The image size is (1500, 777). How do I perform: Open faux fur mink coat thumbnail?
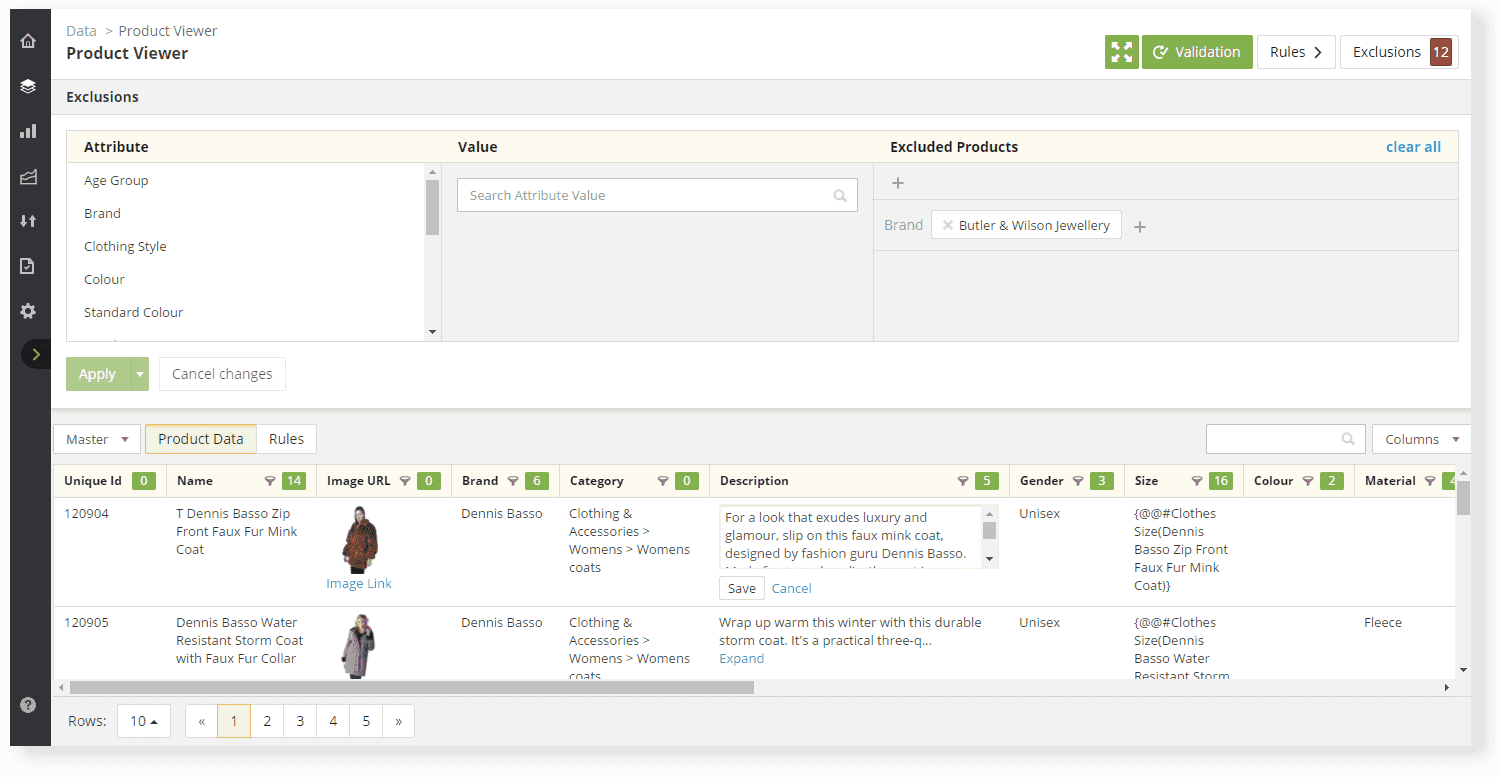tap(358, 539)
